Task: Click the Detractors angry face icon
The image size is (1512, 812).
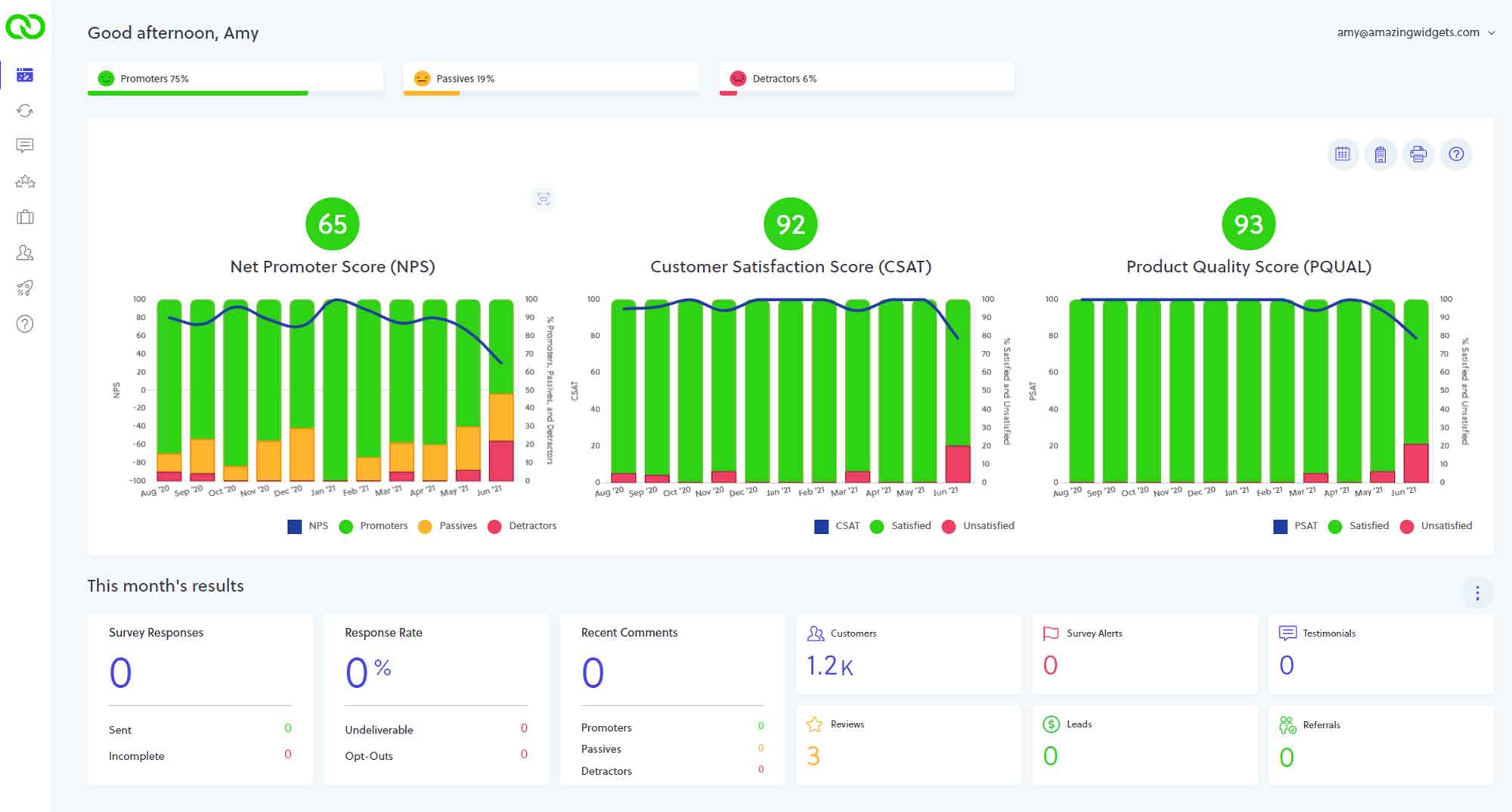Action: pyautogui.click(x=738, y=79)
